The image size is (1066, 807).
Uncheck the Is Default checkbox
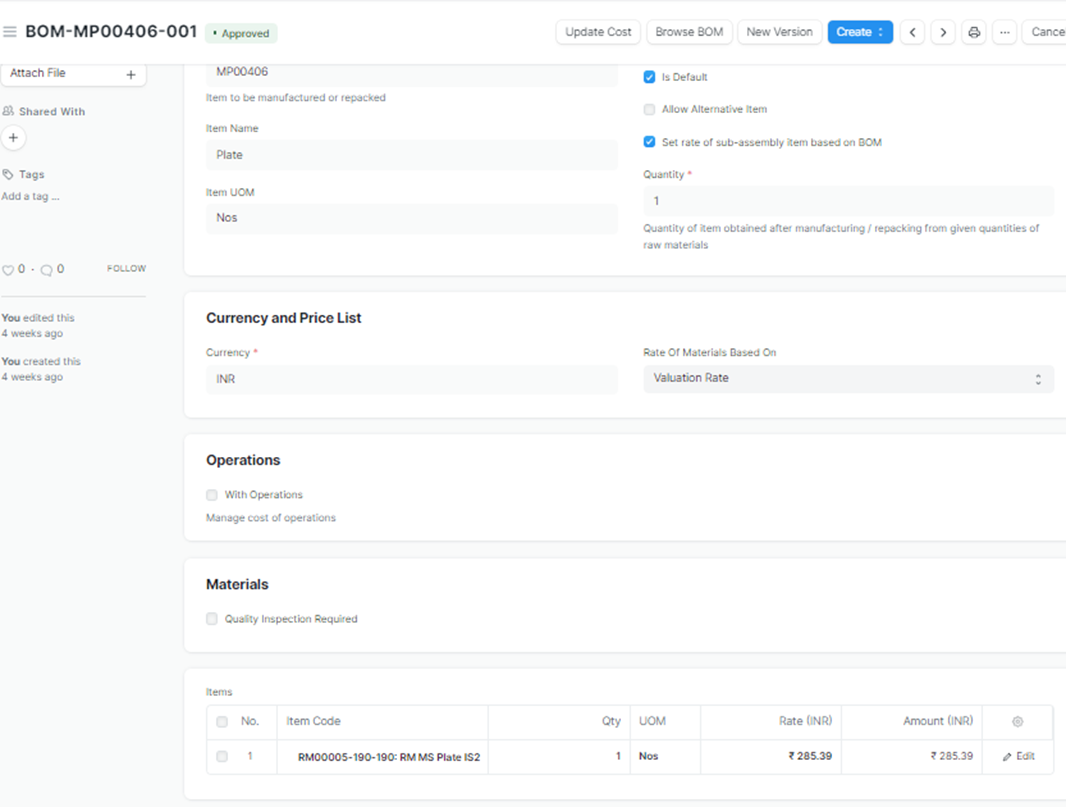tap(649, 77)
